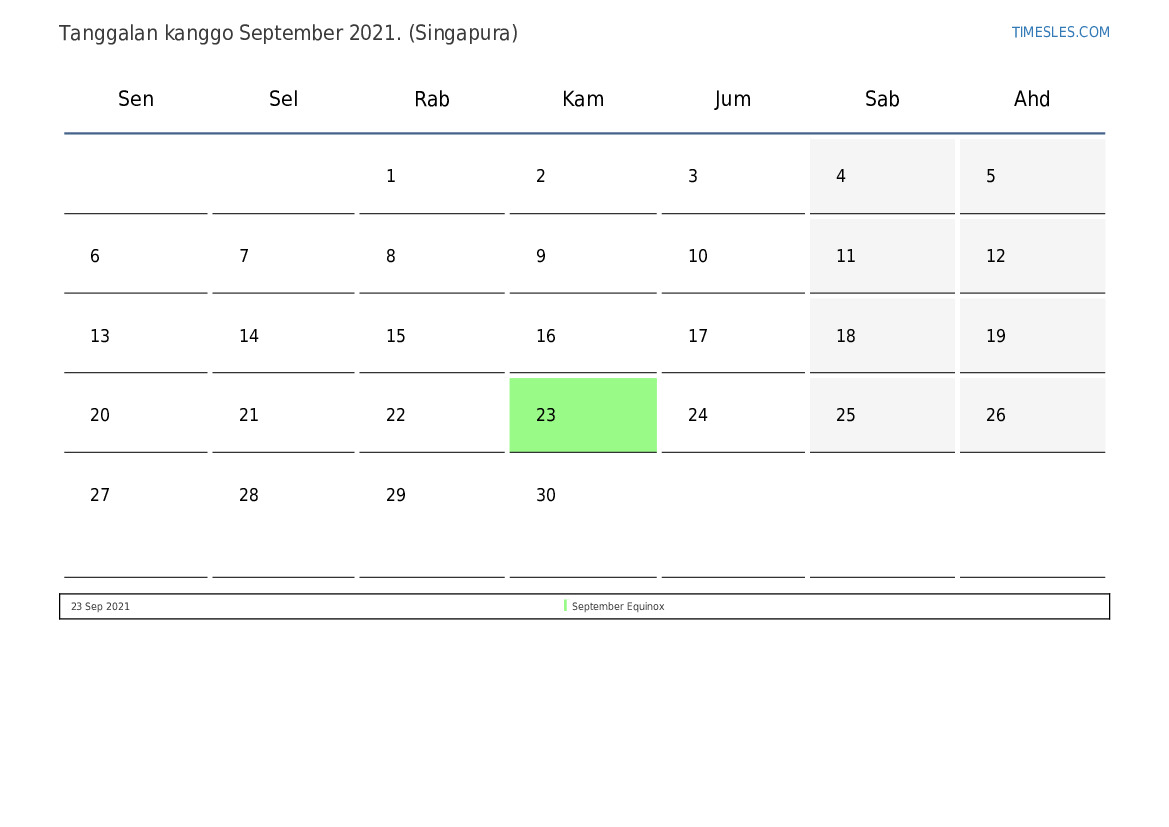The image size is (1169, 827).
Task: Click date 6 in Monday column
Action: tap(95, 256)
